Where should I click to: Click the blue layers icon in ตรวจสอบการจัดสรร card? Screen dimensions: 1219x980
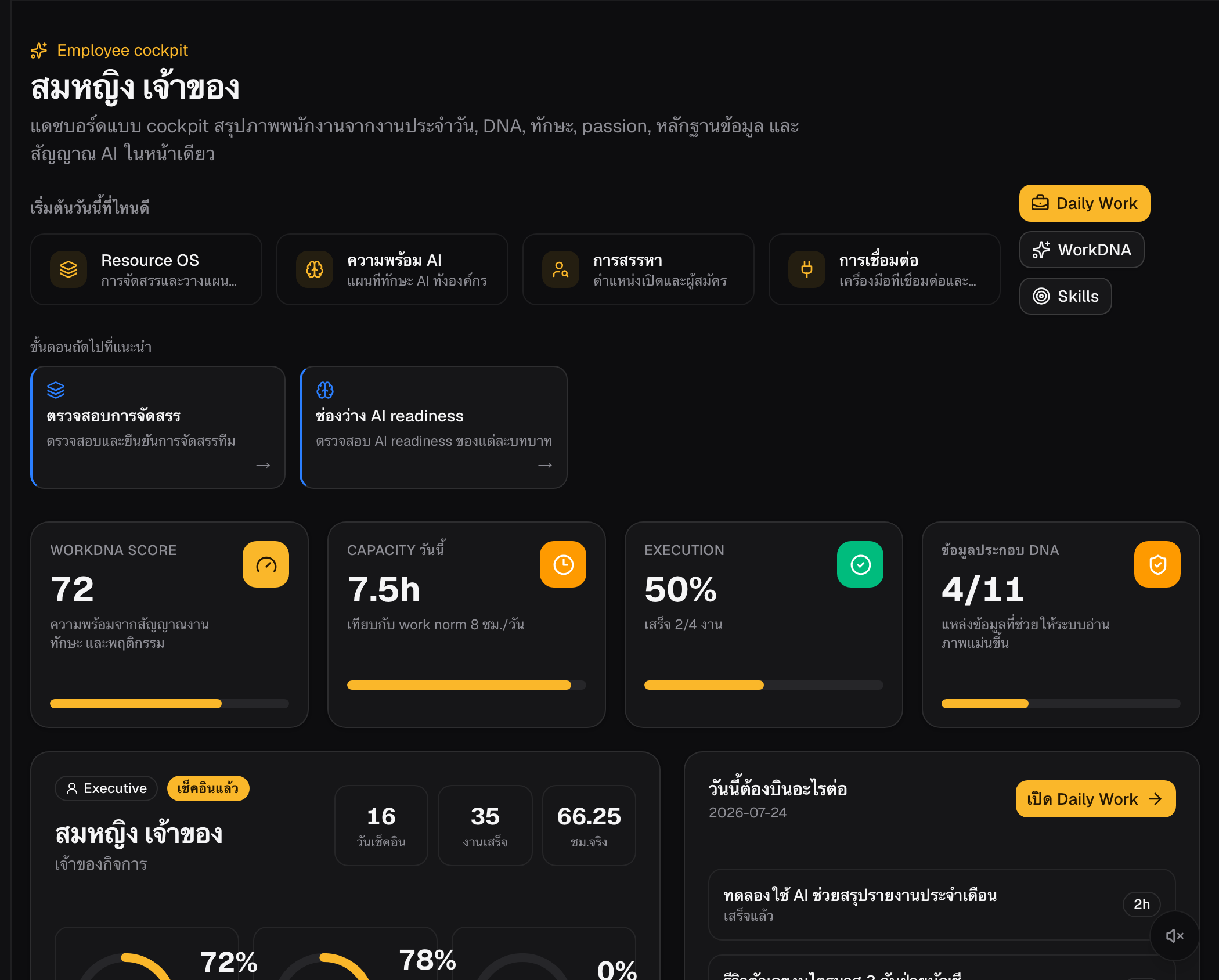(56, 390)
